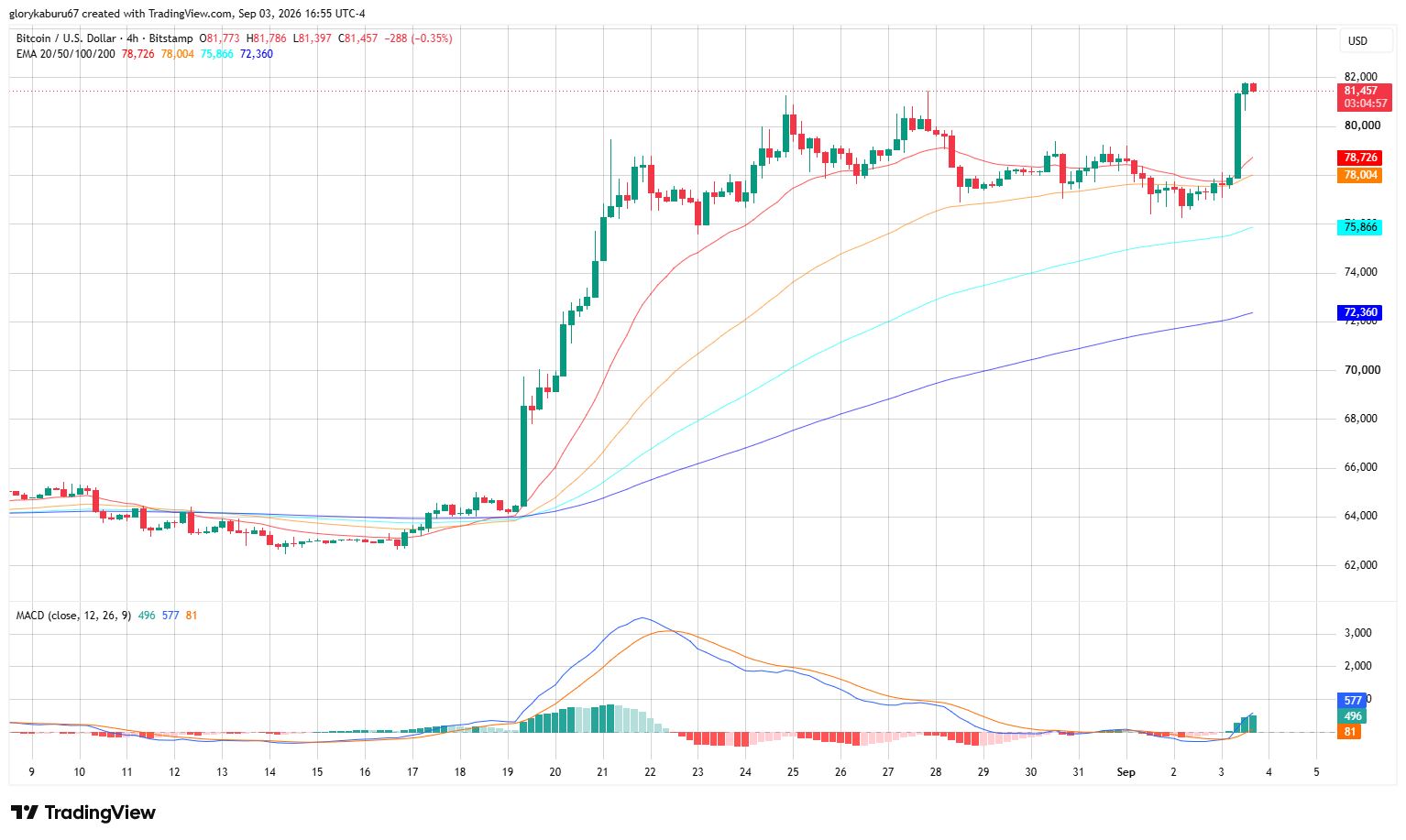Click the 3,000 level on MACD axis
The height and width of the screenshot is (840, 1406).
tap(1358, 633)
